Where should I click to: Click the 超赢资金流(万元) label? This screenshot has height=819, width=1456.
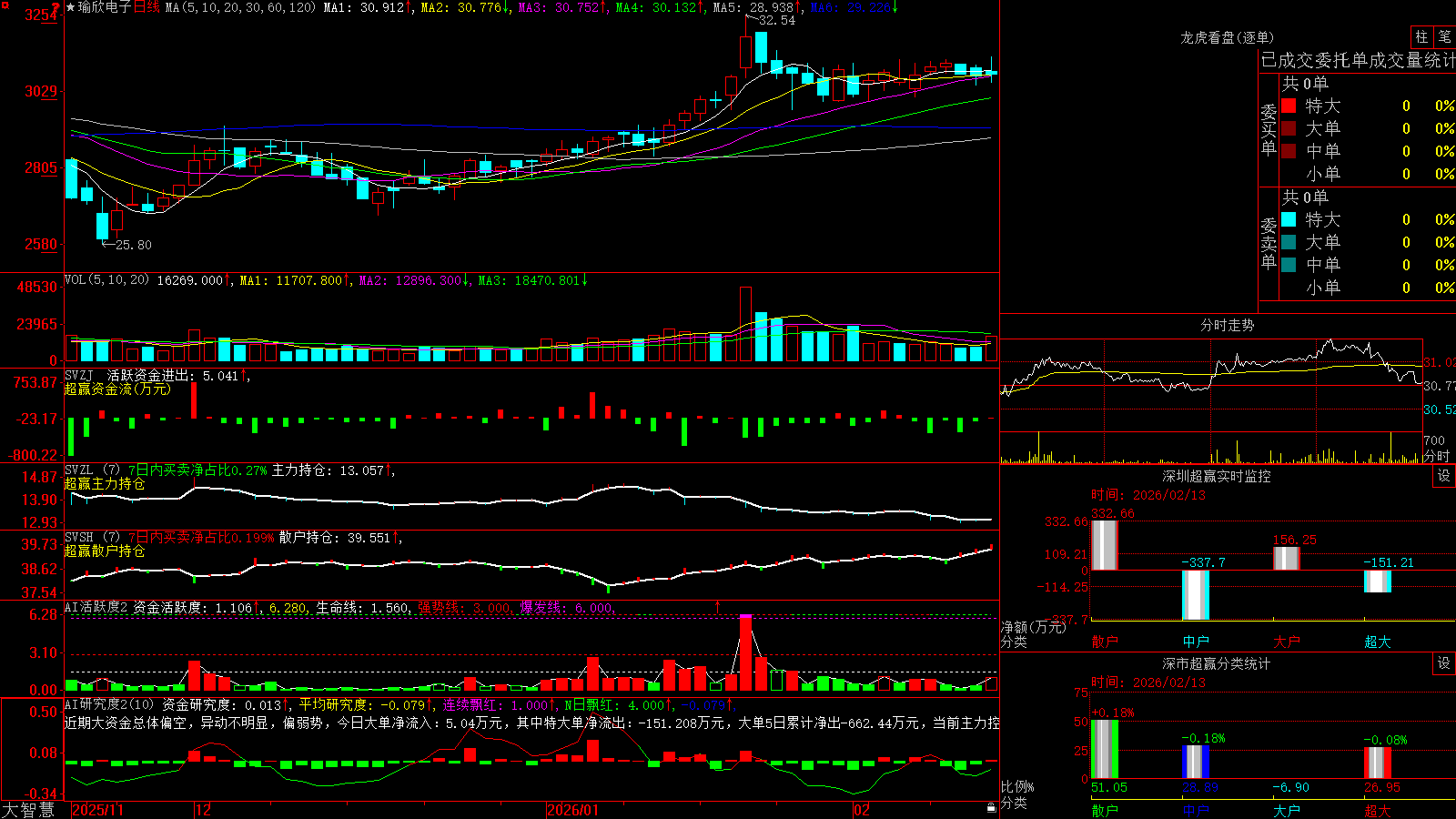tap(117, 389)
